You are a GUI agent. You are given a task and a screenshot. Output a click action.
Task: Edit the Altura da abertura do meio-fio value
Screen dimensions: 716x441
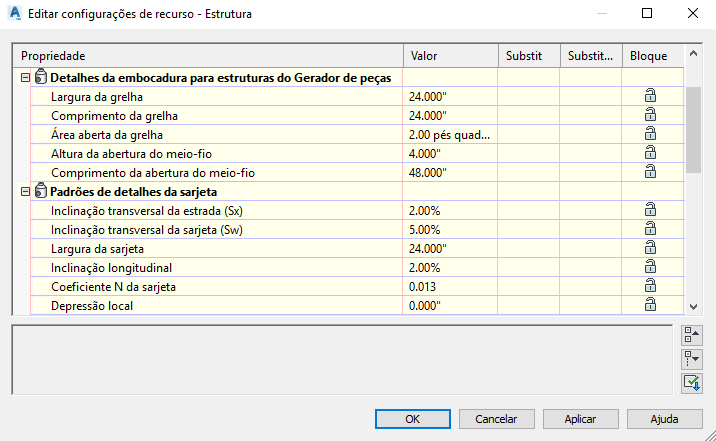click(450, 153)
